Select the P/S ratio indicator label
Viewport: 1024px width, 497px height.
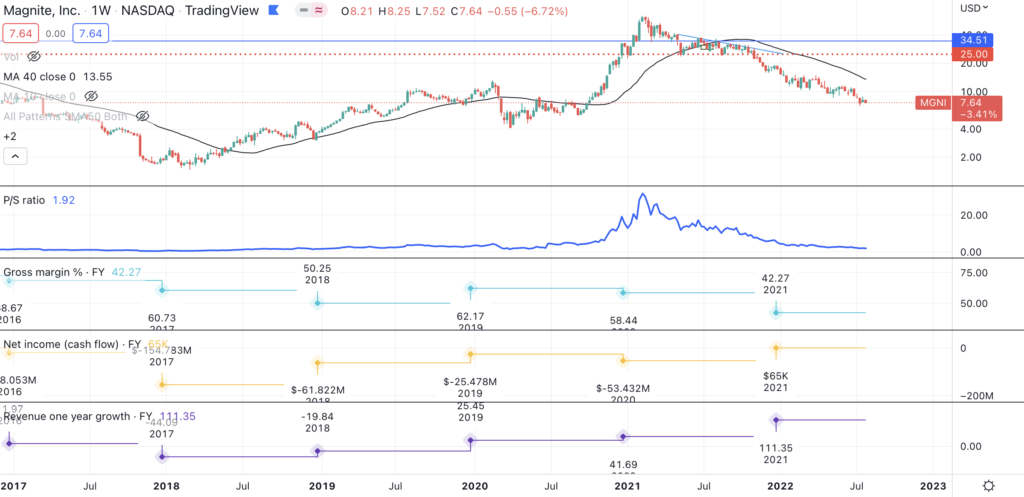[x=24, y=200]
